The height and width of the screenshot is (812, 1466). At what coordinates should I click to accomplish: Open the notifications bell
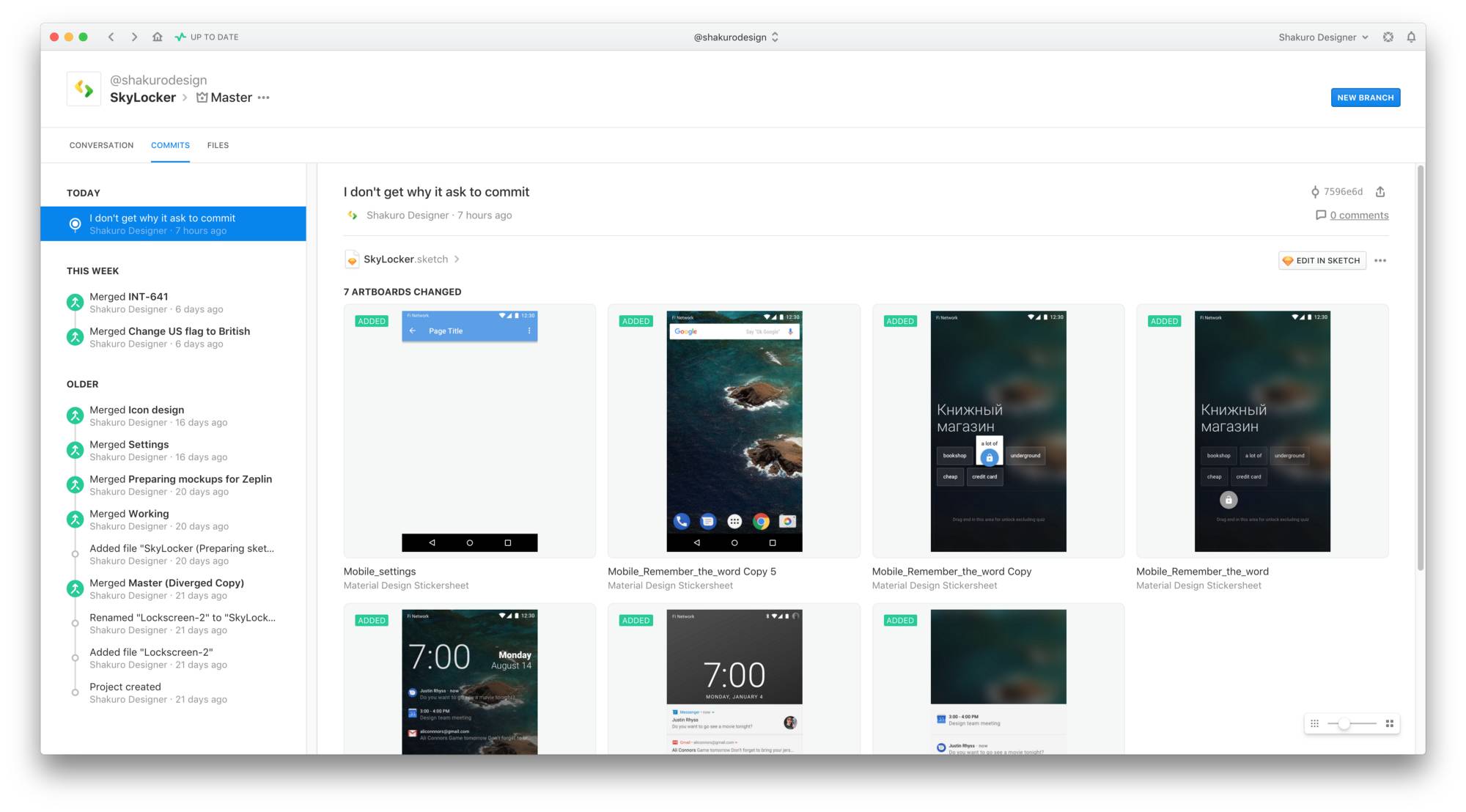tap(1411, 37)
